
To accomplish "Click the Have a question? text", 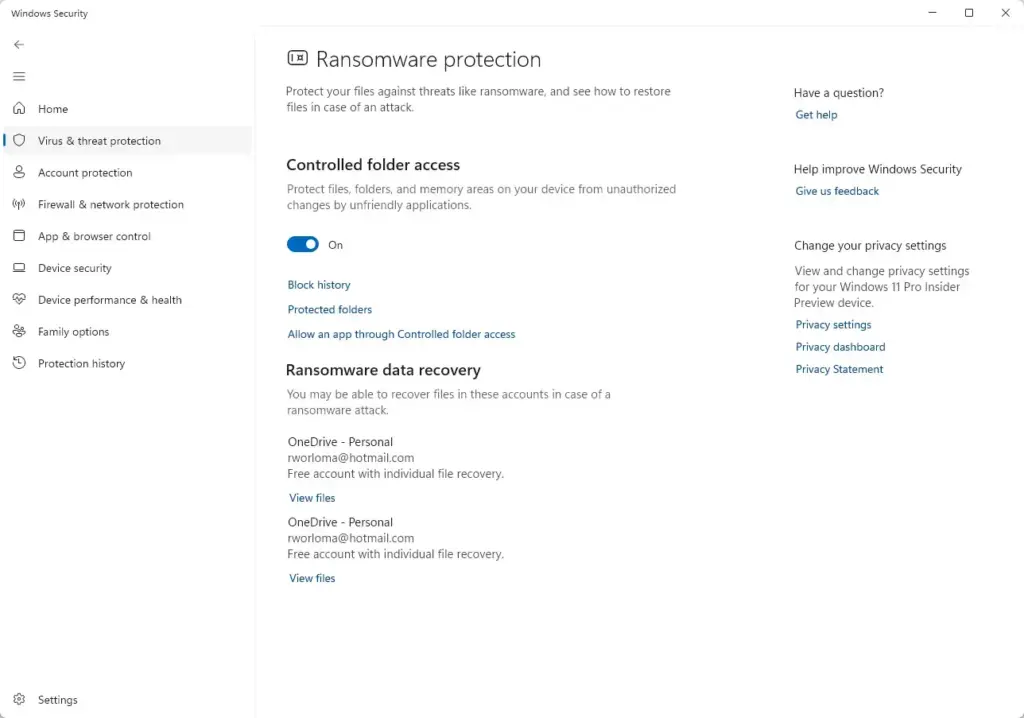I will [x=839, y=93].
